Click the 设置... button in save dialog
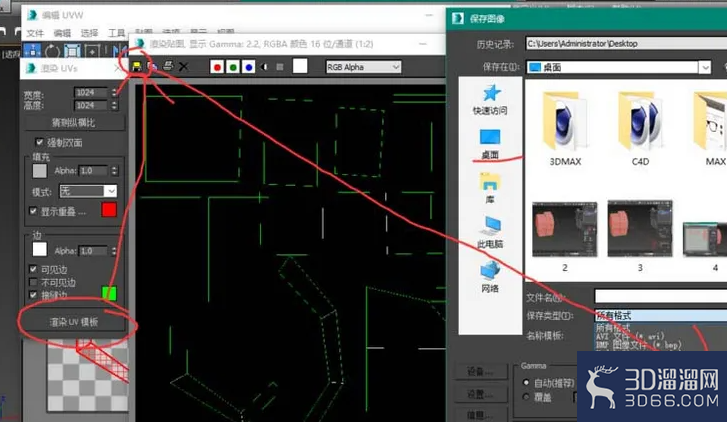 point(480,394)
